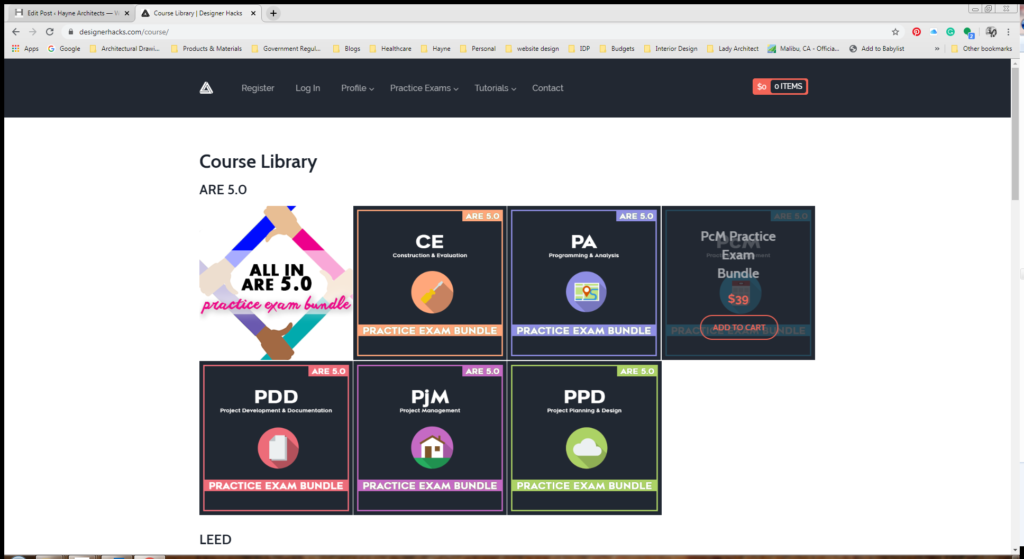Click the Course Library heading
Viewport: 1024px width, 559px height.
(258, 161)
